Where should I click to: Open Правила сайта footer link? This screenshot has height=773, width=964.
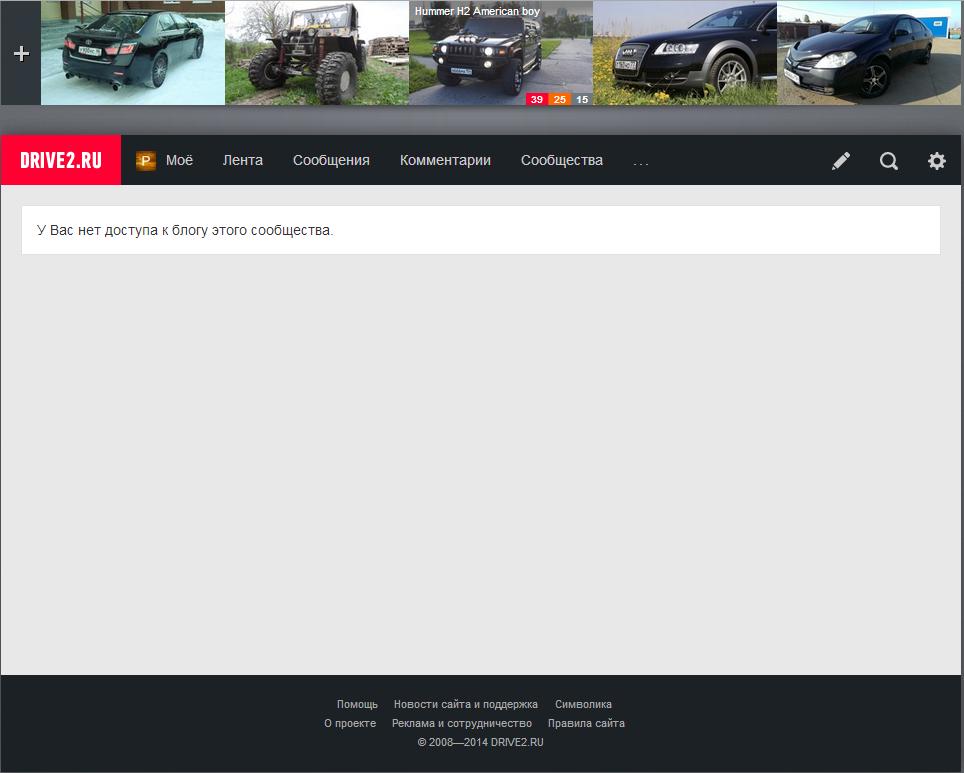point(586,723)
